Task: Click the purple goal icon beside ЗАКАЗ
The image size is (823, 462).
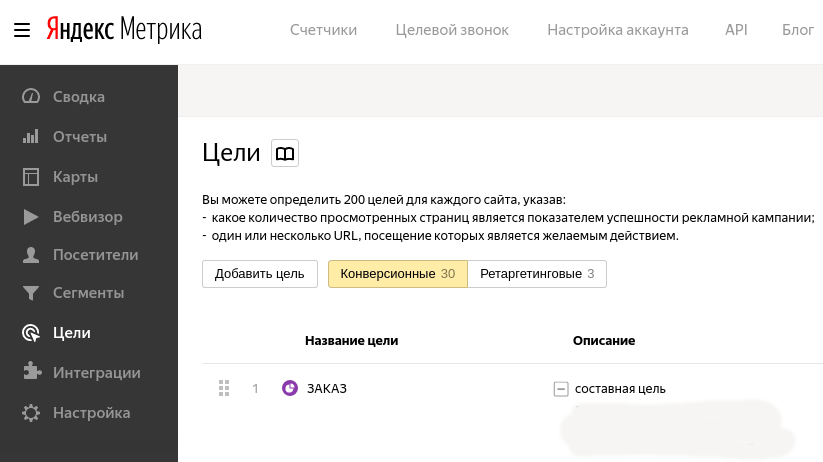Action: [290, 388]
